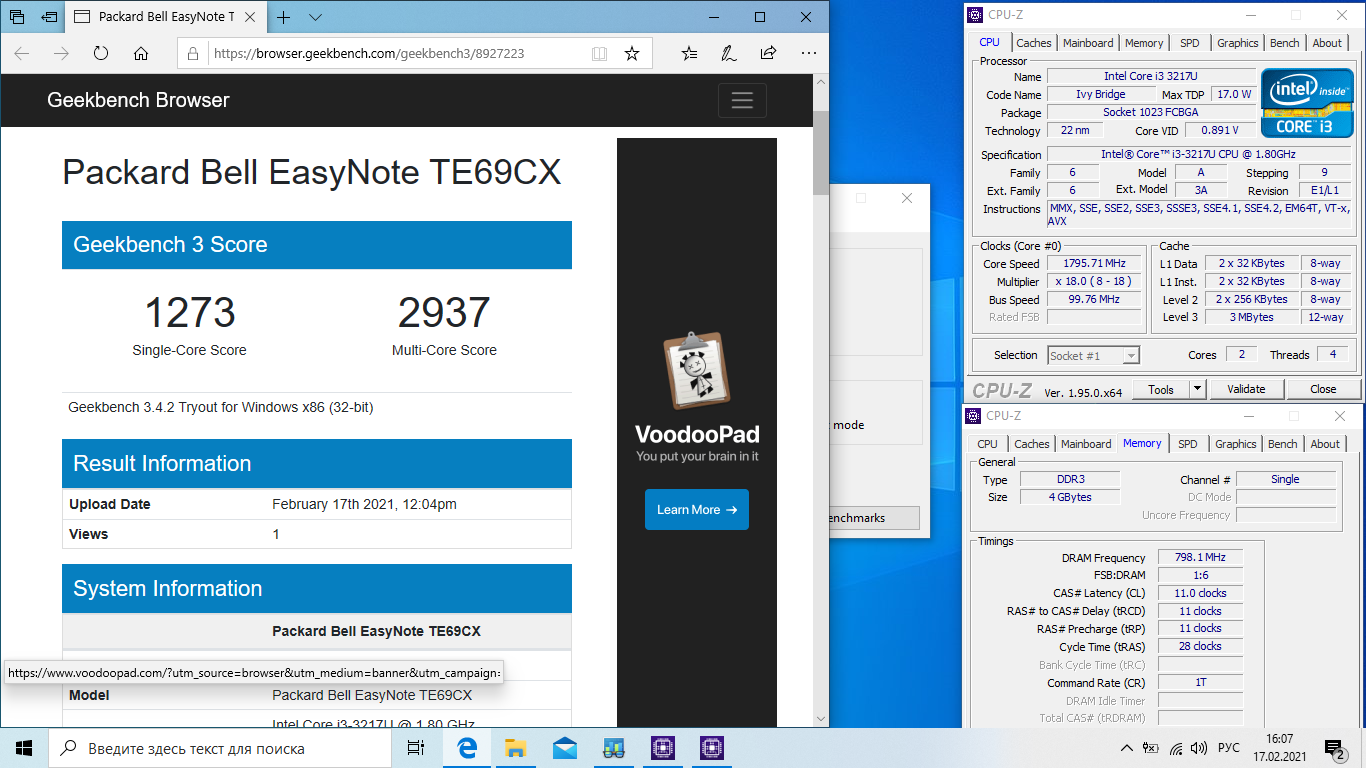The image size is (1366, 768).
Task: Click the volume speaker tray icon
Action: tap(1199, 748)
